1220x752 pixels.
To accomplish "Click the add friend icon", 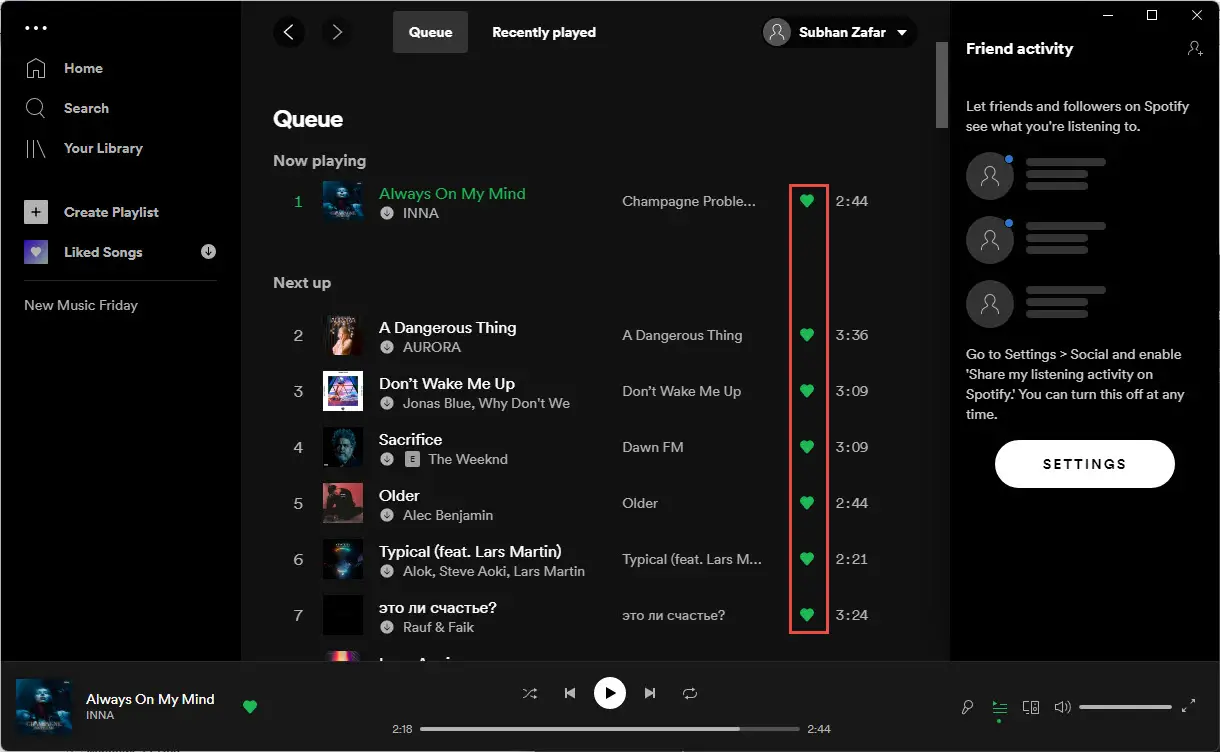I will point(1194,48).
